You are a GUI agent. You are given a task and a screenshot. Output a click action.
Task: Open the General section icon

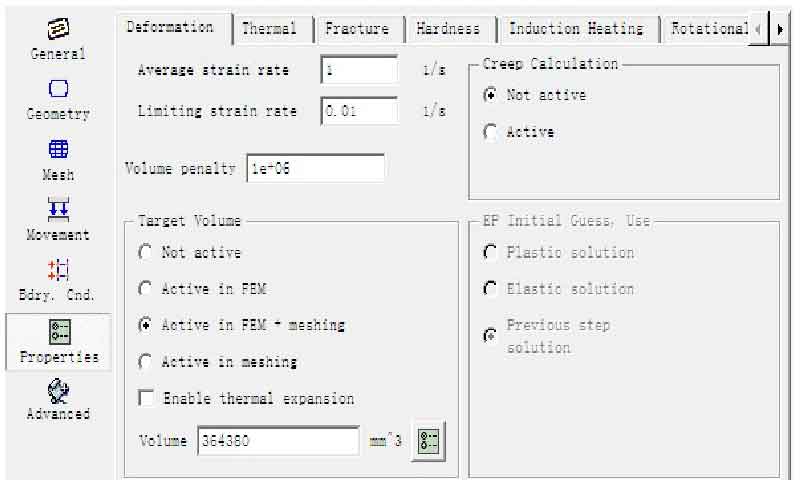tap(58, 29)
